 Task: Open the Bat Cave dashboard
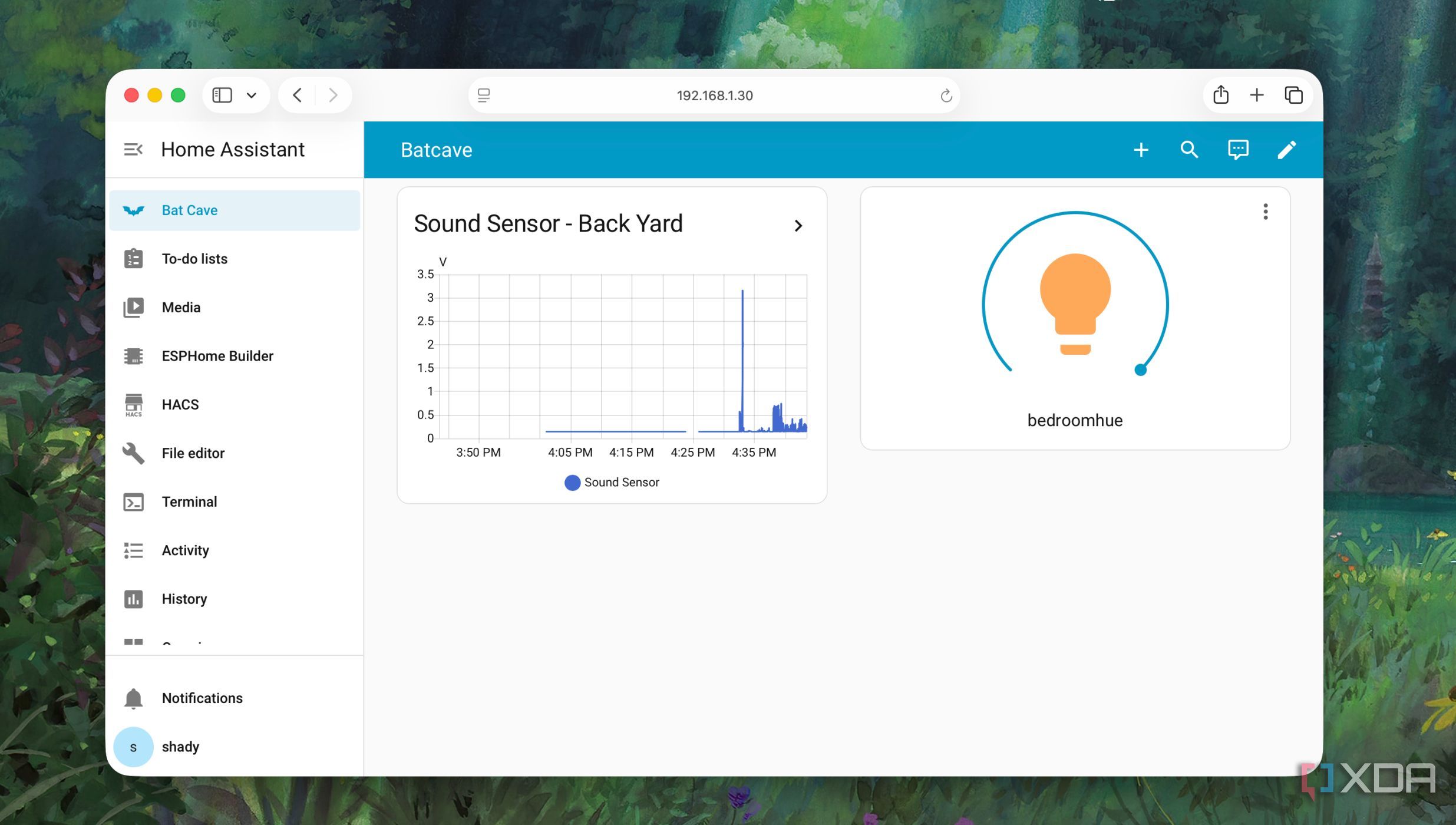pyautogui.click(x=235, y=210)
